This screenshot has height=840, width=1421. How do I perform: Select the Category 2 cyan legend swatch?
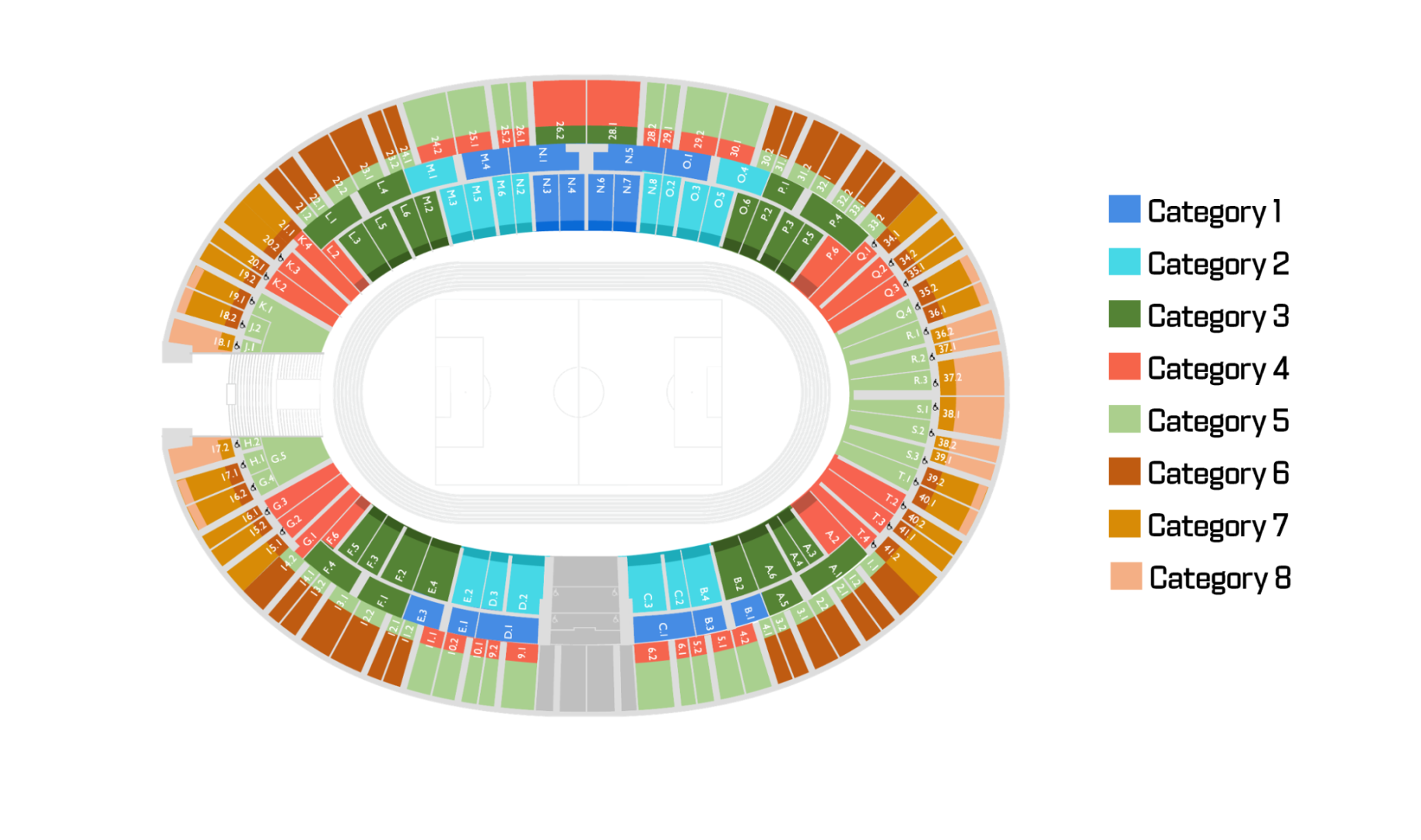click(x=1124, y=261)
